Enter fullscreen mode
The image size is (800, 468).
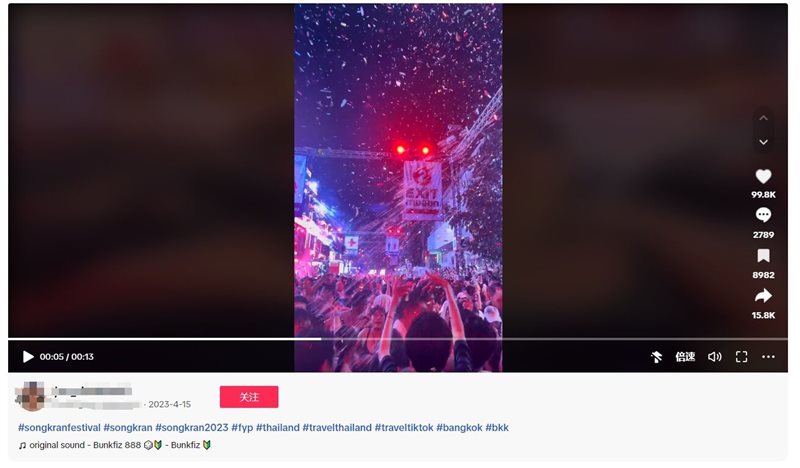pos(741,357)
